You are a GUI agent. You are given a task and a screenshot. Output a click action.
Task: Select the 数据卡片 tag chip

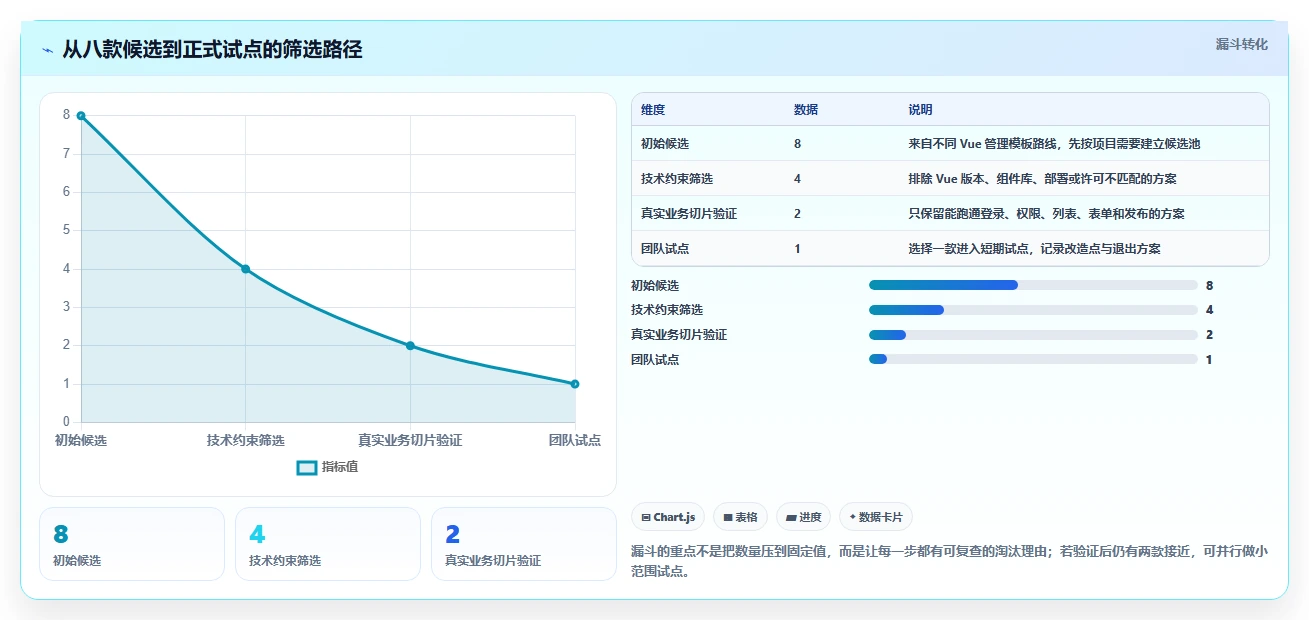(x=876, y=517)
